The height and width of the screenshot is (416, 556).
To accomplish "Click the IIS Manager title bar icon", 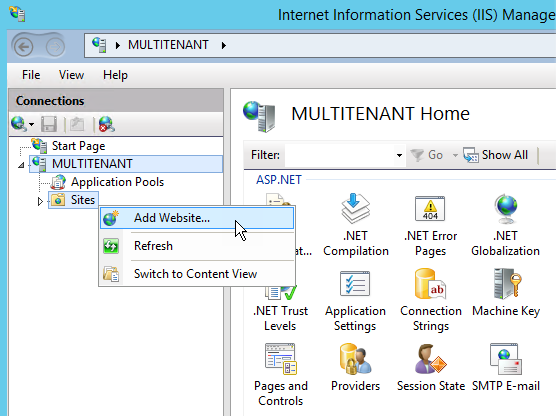I will (18, 14).
